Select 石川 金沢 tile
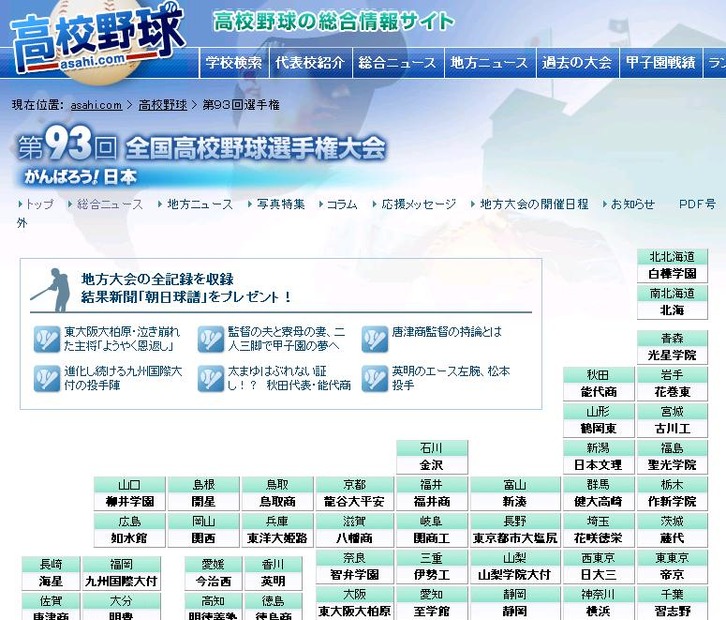The image size is (726, 620). (432, 457)
